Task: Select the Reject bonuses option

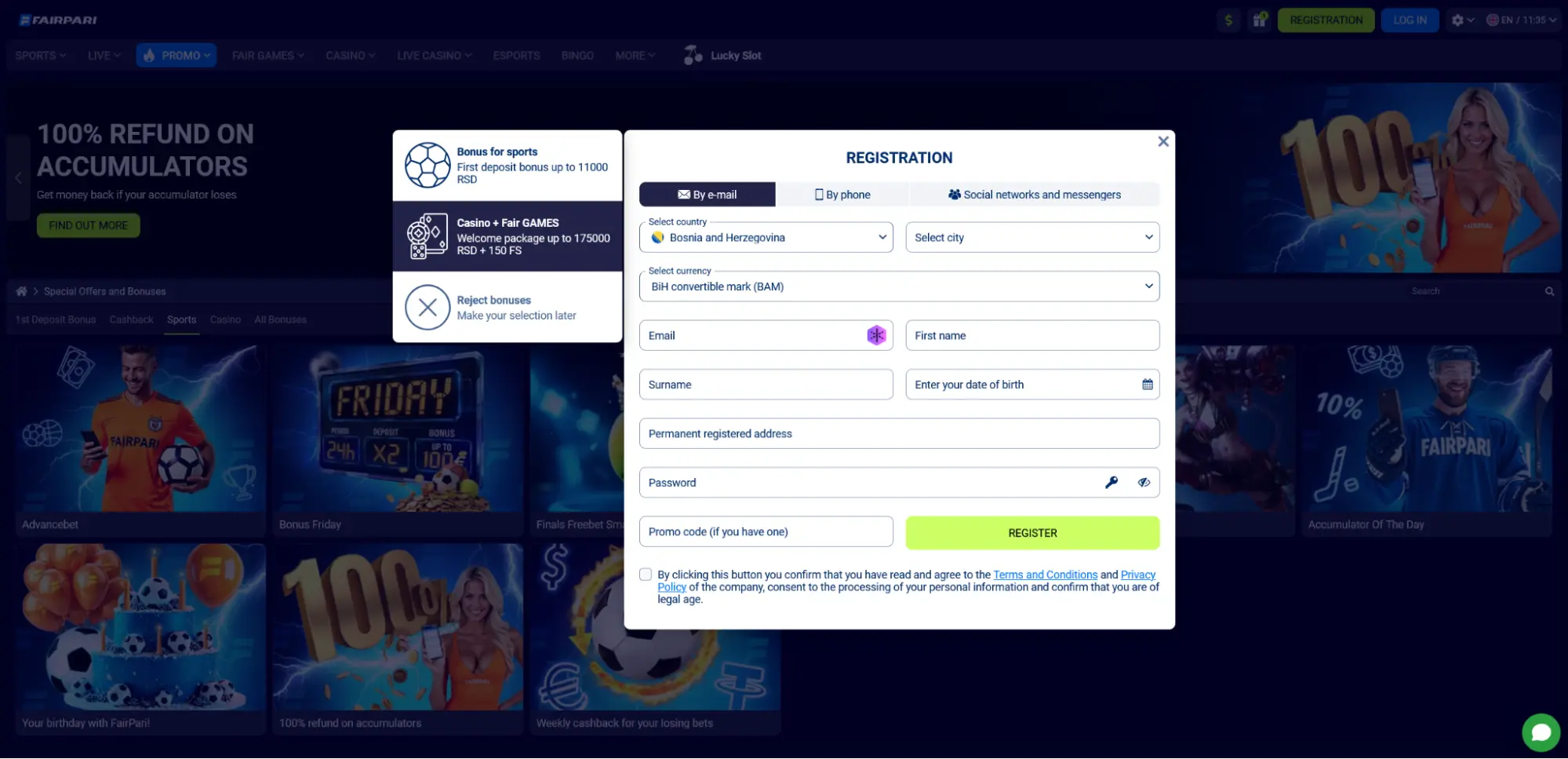Action: (508, 308)
